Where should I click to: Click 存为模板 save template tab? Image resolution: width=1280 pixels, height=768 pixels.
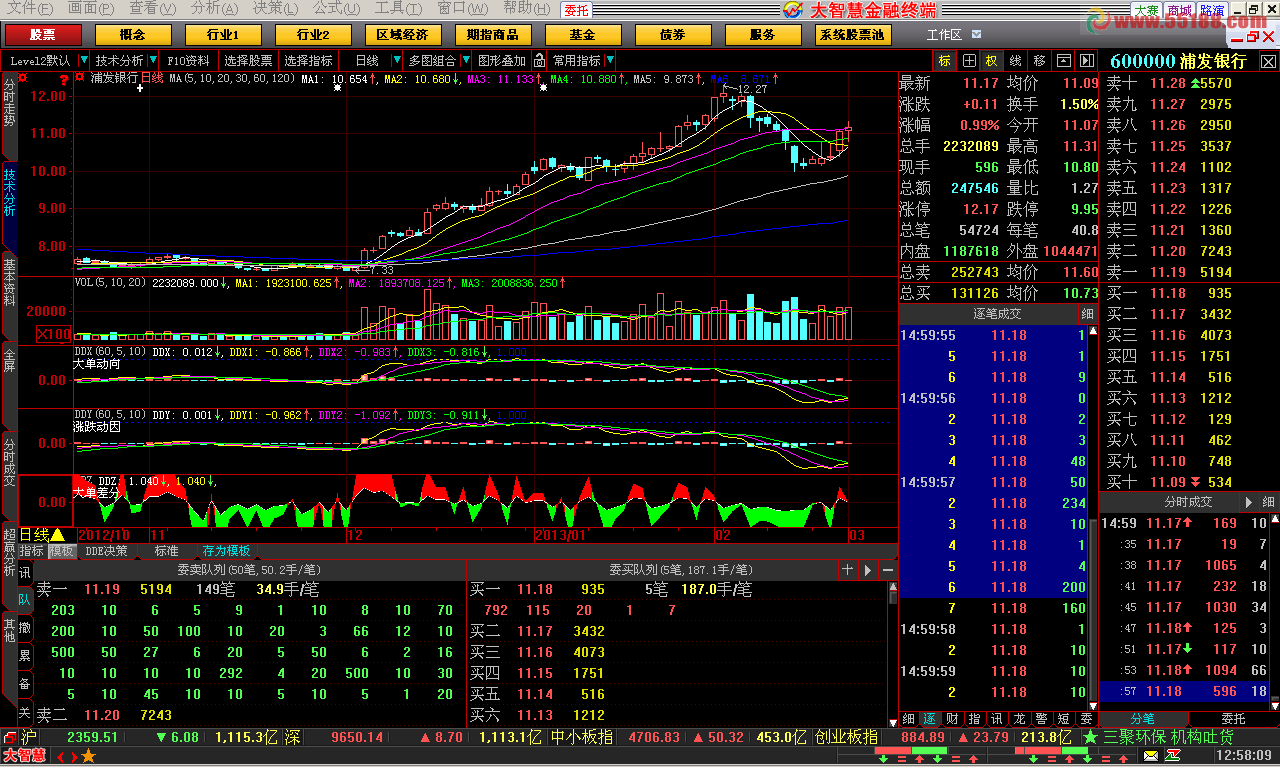(226, 551)
